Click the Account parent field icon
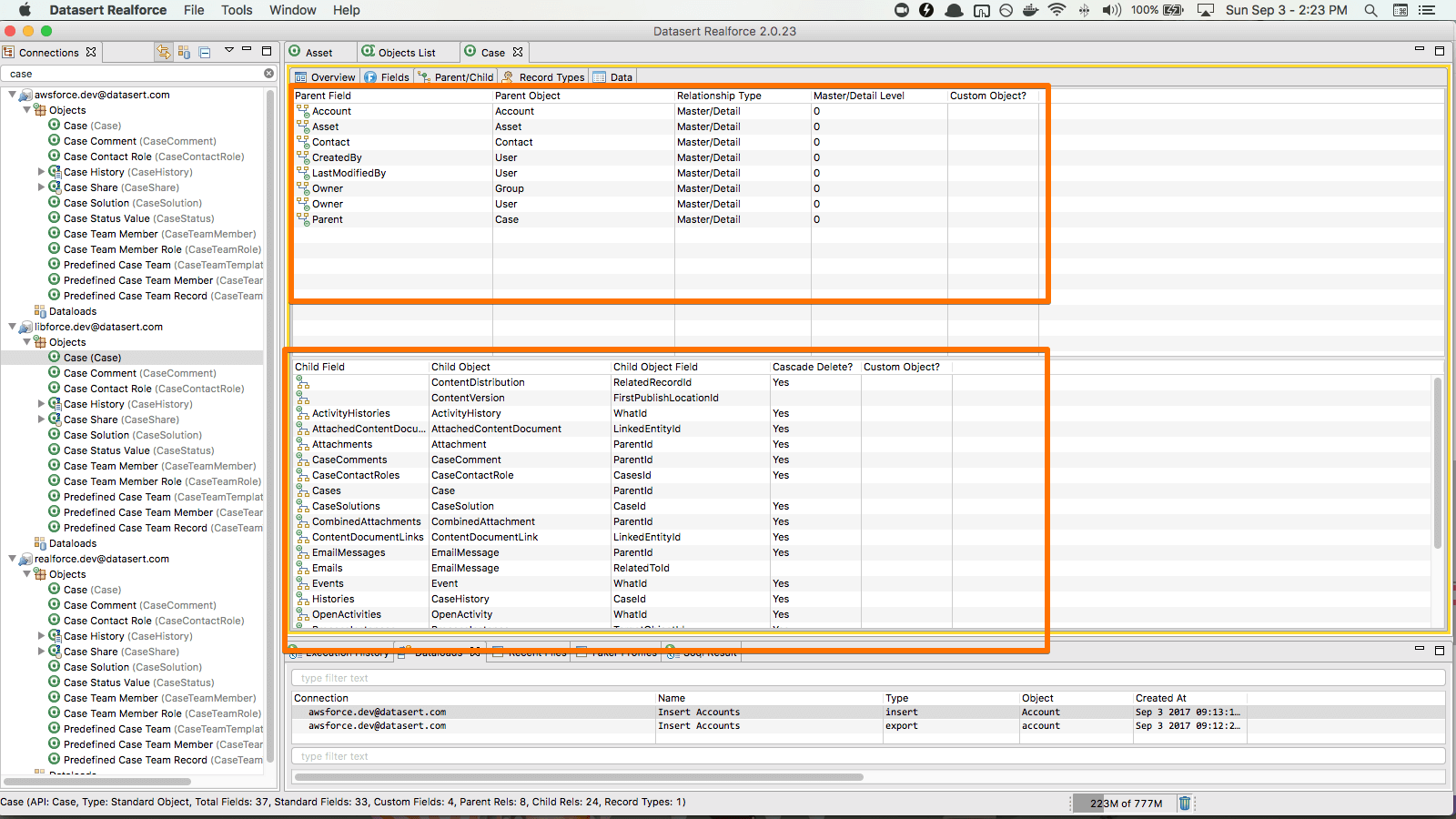The width and height of the screenshot is (1456, 819). 303,111
